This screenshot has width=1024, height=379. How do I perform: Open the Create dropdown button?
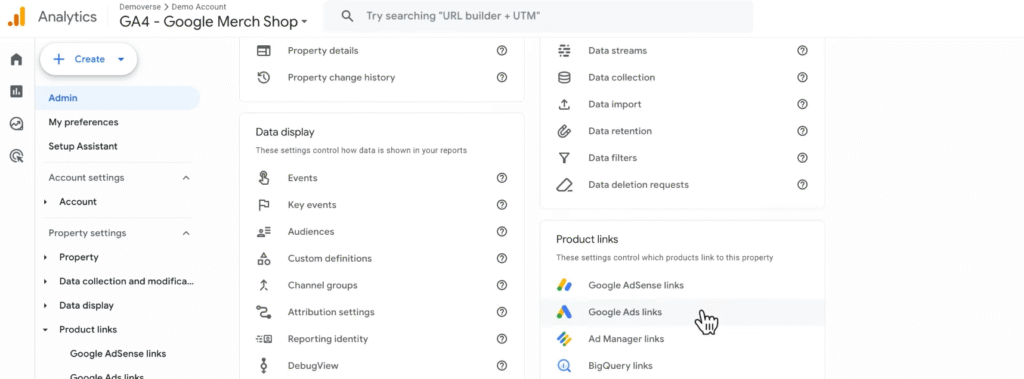88,59
